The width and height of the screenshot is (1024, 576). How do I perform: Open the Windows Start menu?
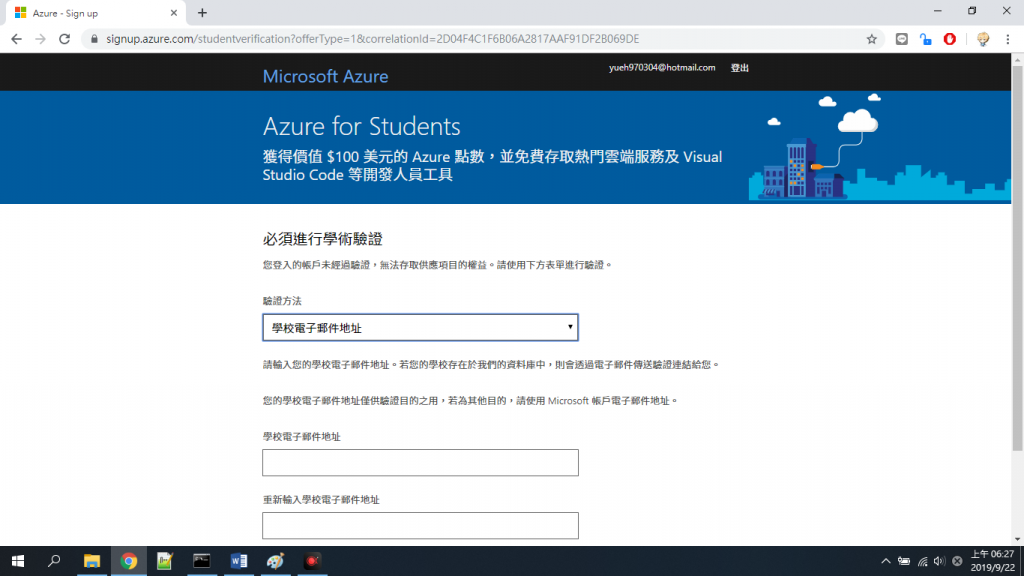click(x=18, y=561)
